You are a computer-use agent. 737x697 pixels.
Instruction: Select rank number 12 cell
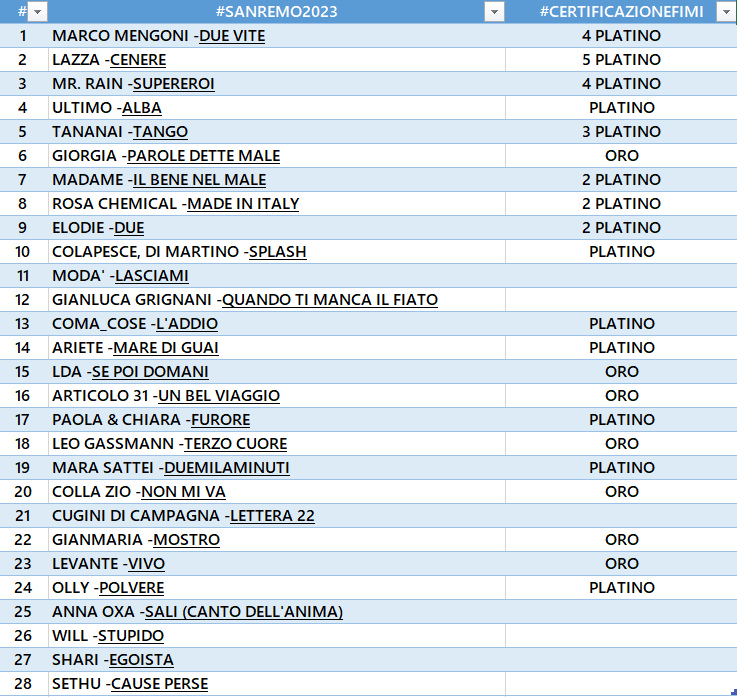pyautogui.click(x=24, y=299)
